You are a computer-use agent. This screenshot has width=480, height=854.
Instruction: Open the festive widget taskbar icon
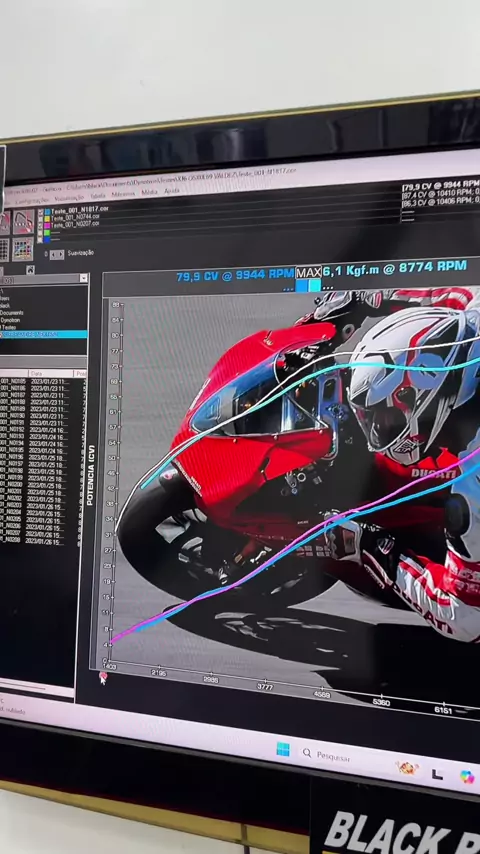tap(407, 768)
